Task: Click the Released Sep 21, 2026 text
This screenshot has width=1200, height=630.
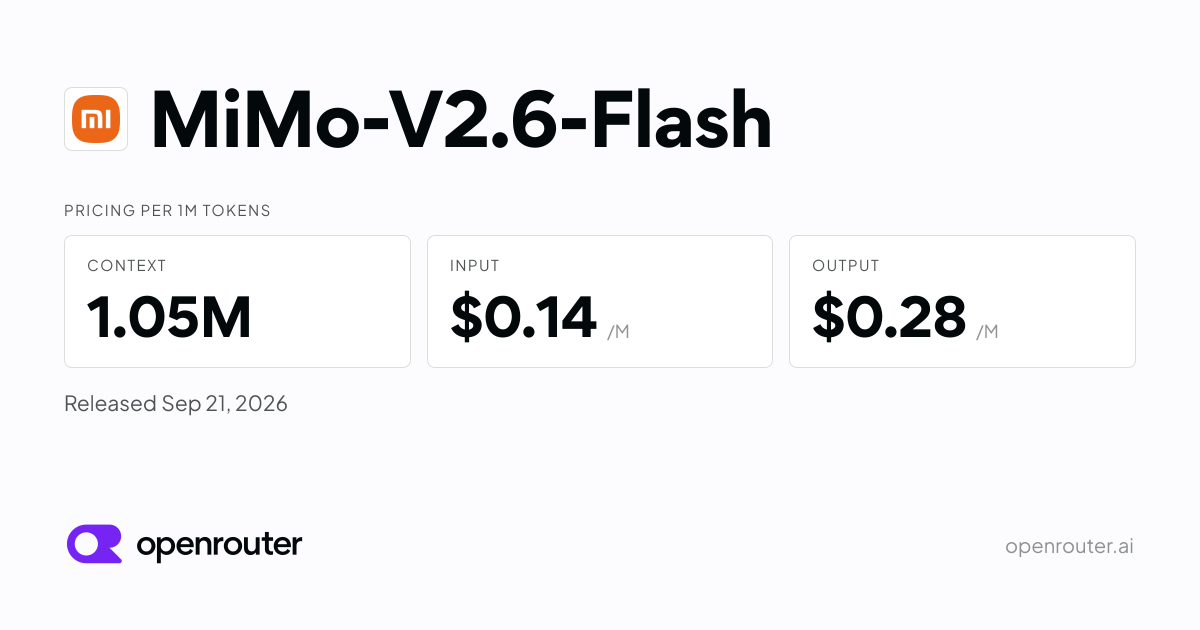Action: pos(176,404)
